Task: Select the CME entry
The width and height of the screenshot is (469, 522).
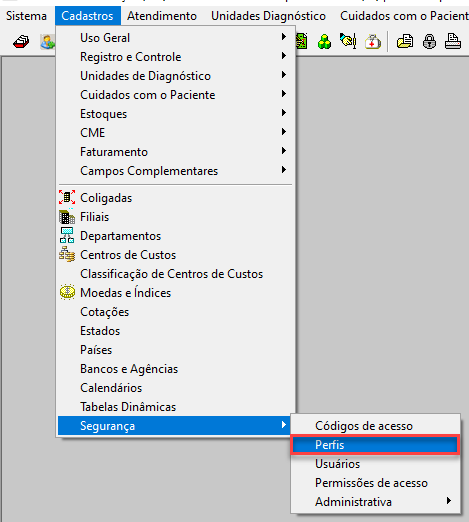Action: click(175, 133)
